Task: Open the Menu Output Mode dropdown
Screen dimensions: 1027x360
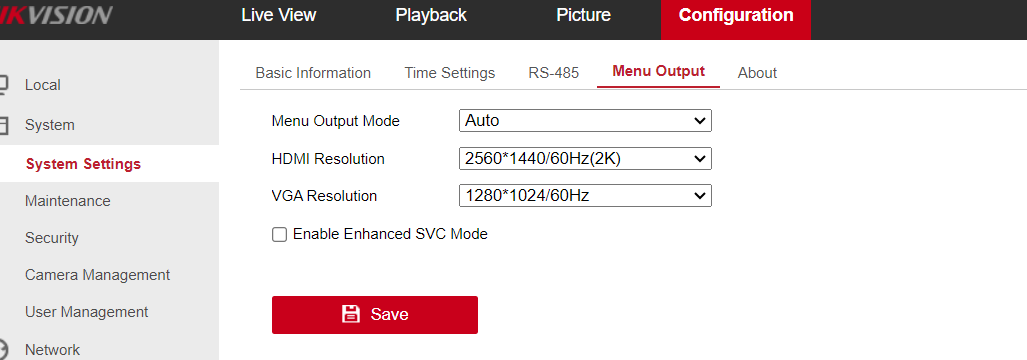Action: coord(585,120)
